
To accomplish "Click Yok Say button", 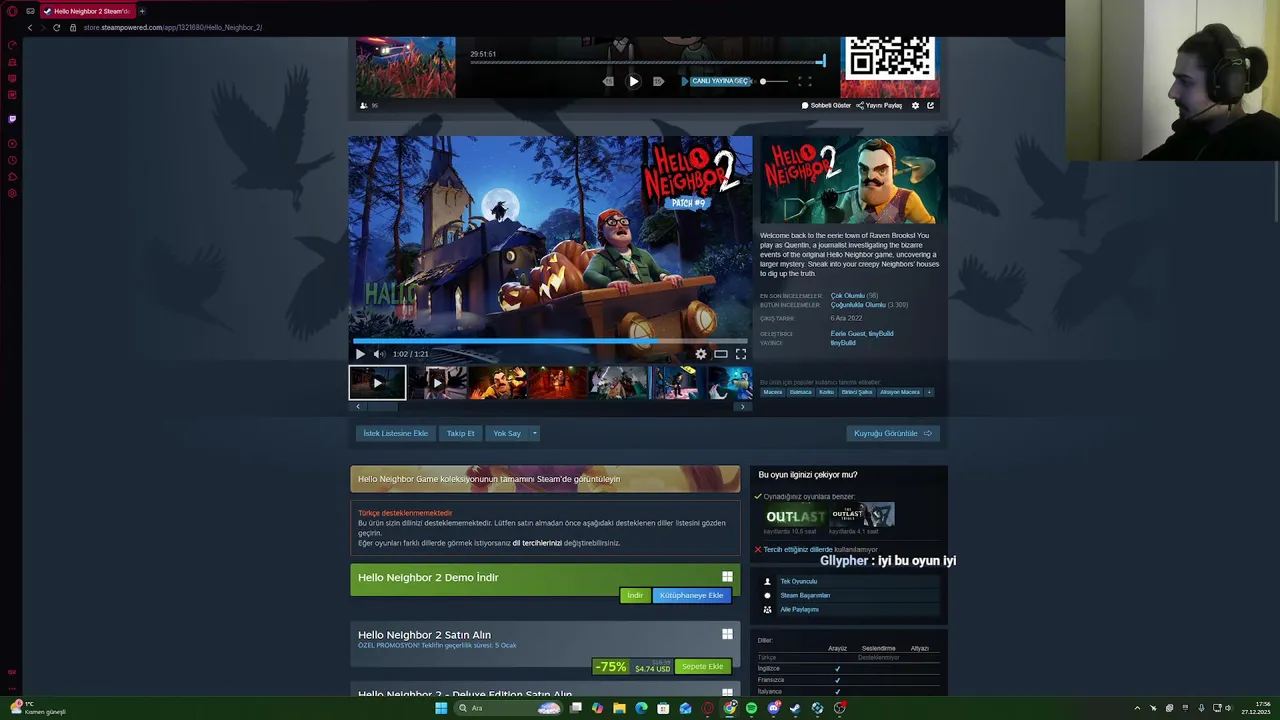I will point(507,433).
